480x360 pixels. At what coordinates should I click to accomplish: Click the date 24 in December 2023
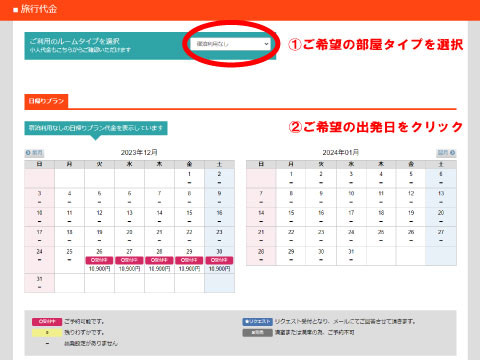coord(39,252)
